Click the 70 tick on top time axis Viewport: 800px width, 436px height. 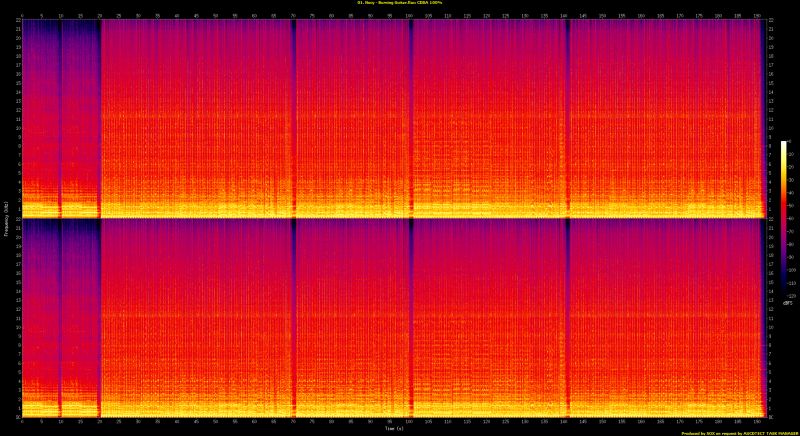click(x=293, y=15)
